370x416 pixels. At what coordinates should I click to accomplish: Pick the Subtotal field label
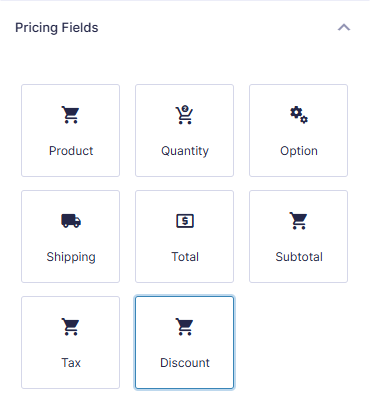coord(299,257)
